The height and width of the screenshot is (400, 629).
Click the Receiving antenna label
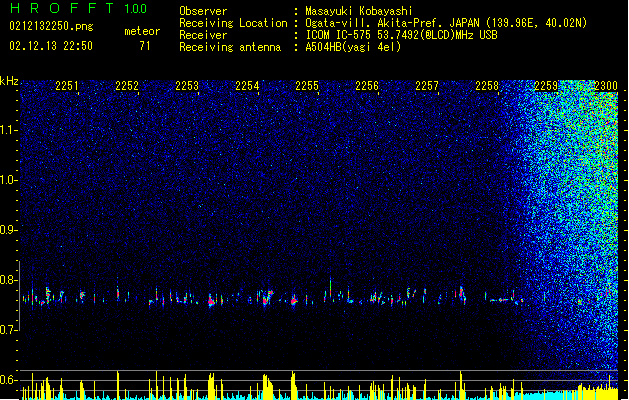[x=230, y=47]
